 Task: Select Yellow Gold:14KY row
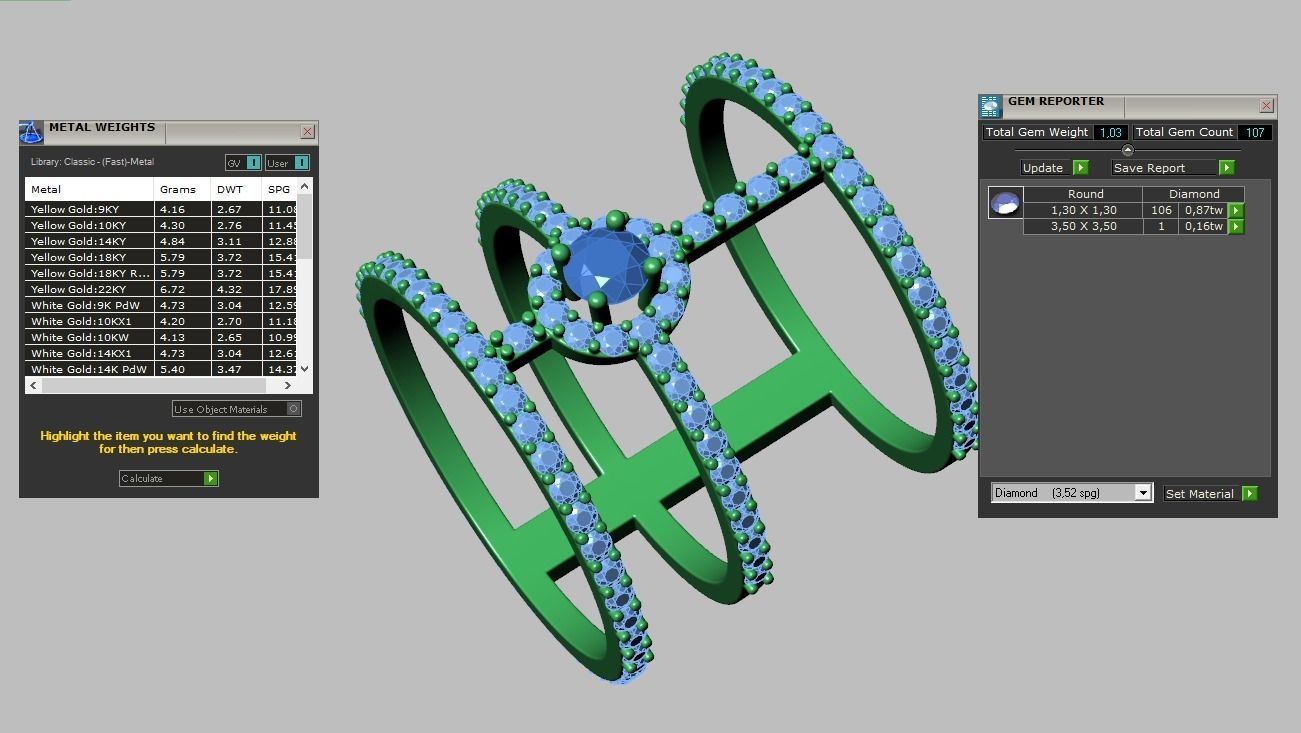pyautogui.click(x=161, y=241)
